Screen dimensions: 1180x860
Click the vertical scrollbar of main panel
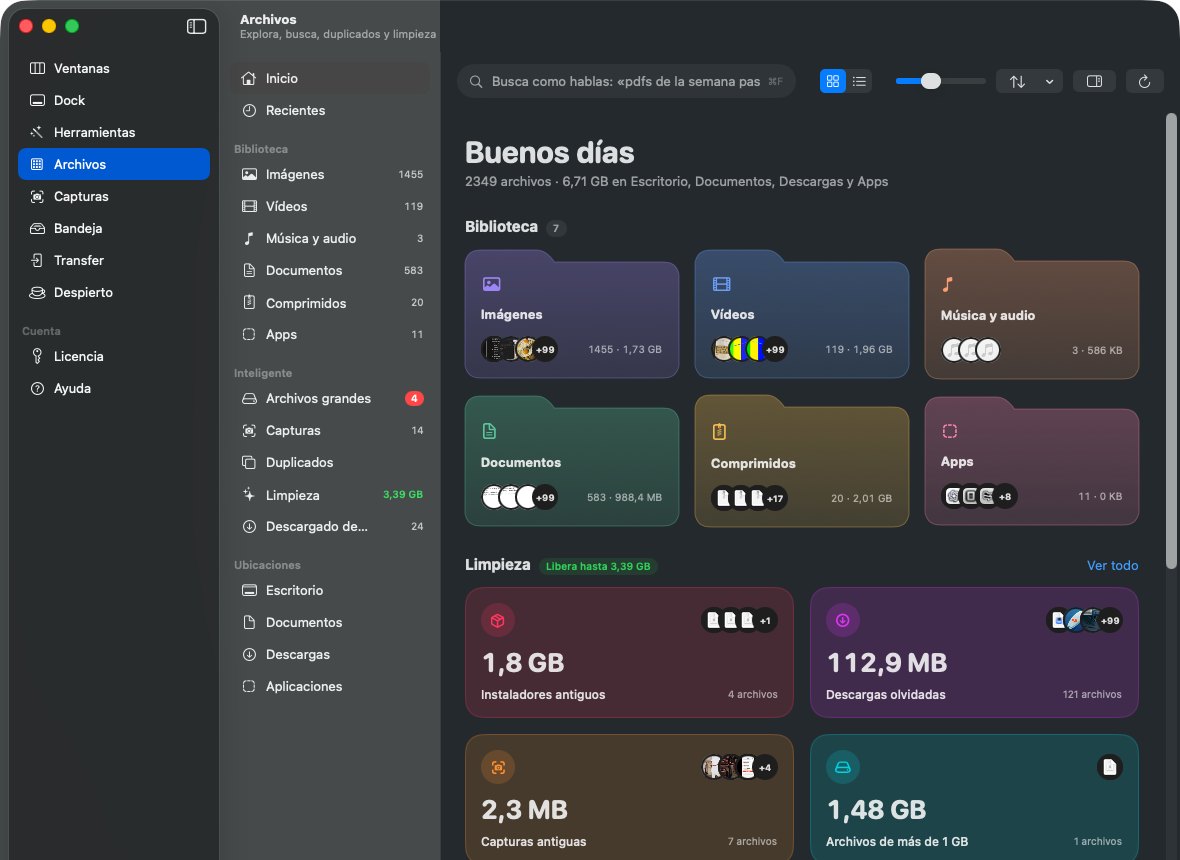1170,341
